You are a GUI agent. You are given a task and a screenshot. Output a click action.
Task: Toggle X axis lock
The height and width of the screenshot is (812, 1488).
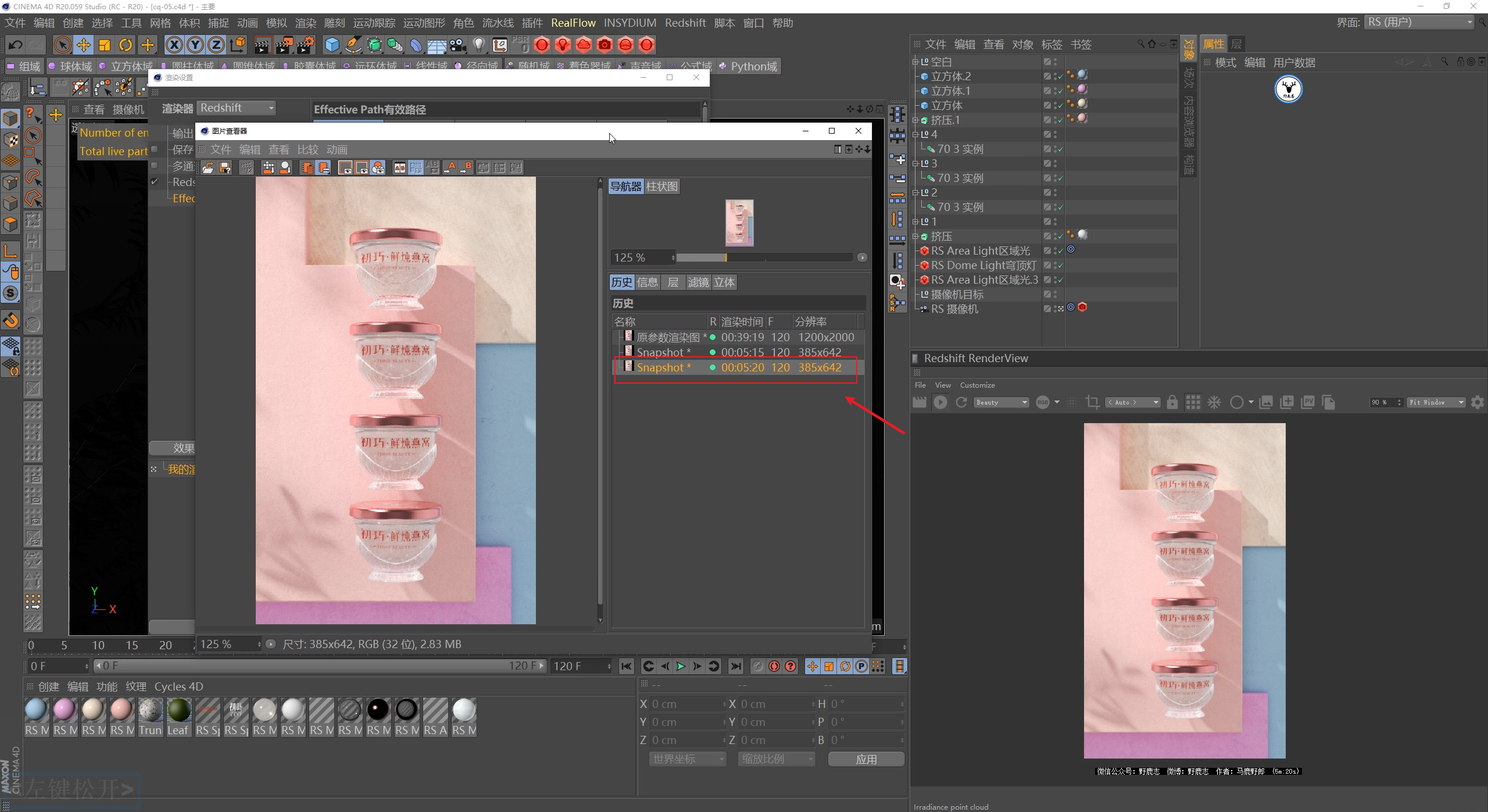(174, 45)
